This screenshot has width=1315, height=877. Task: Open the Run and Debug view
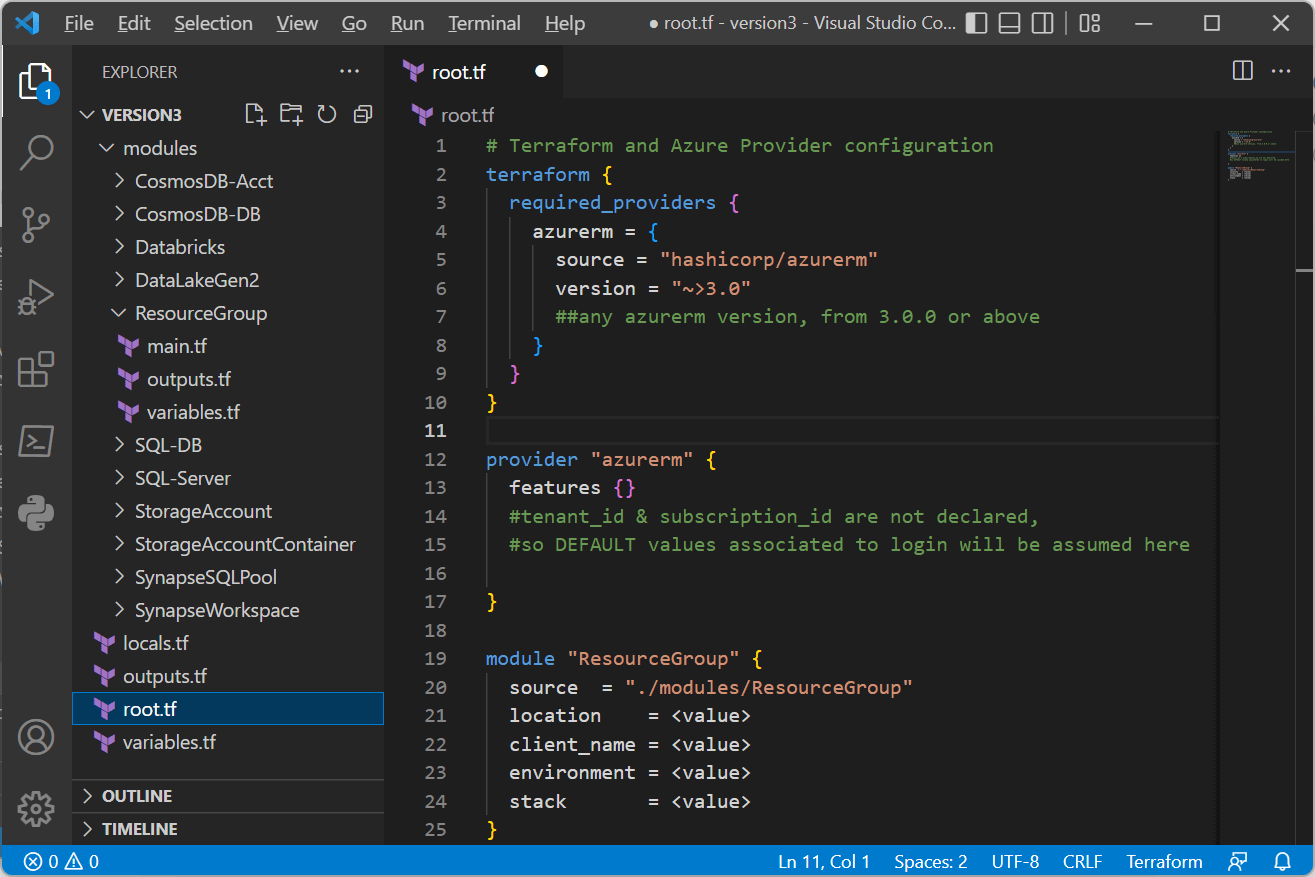tap(37, 296)
